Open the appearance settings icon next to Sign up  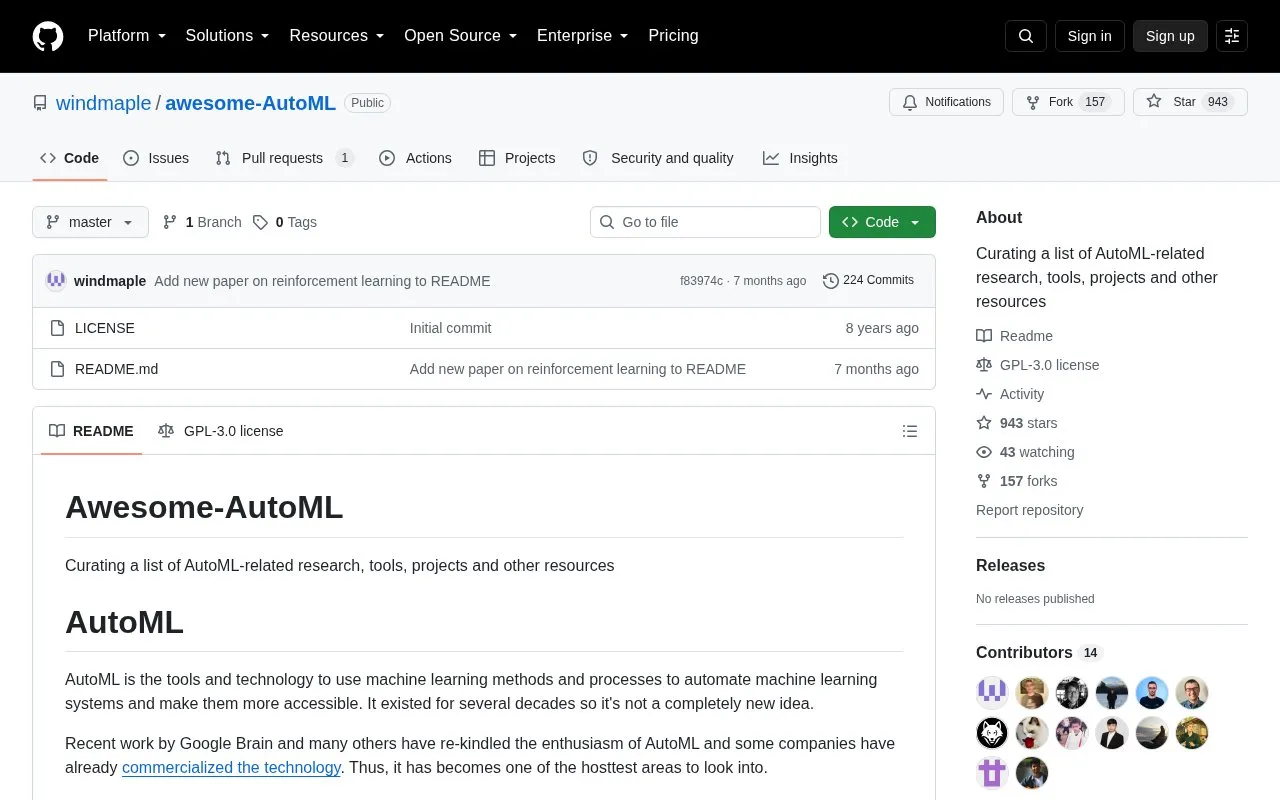[1232, 36]
